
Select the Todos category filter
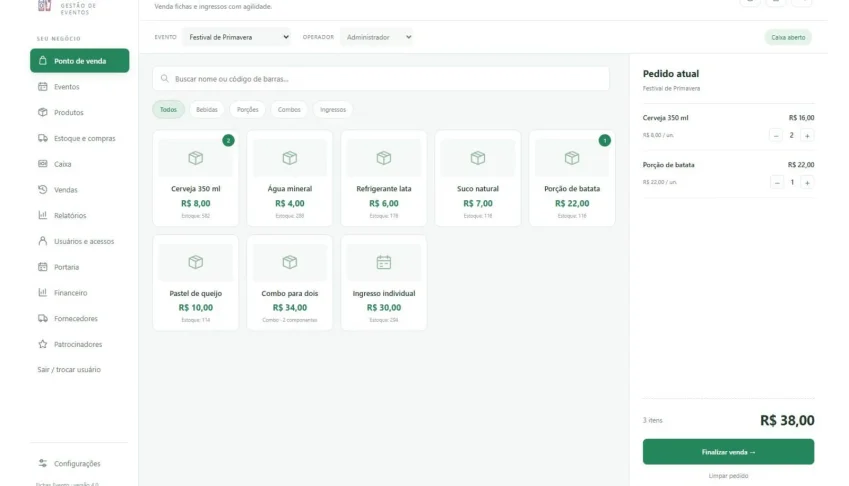tap(168, 109)
